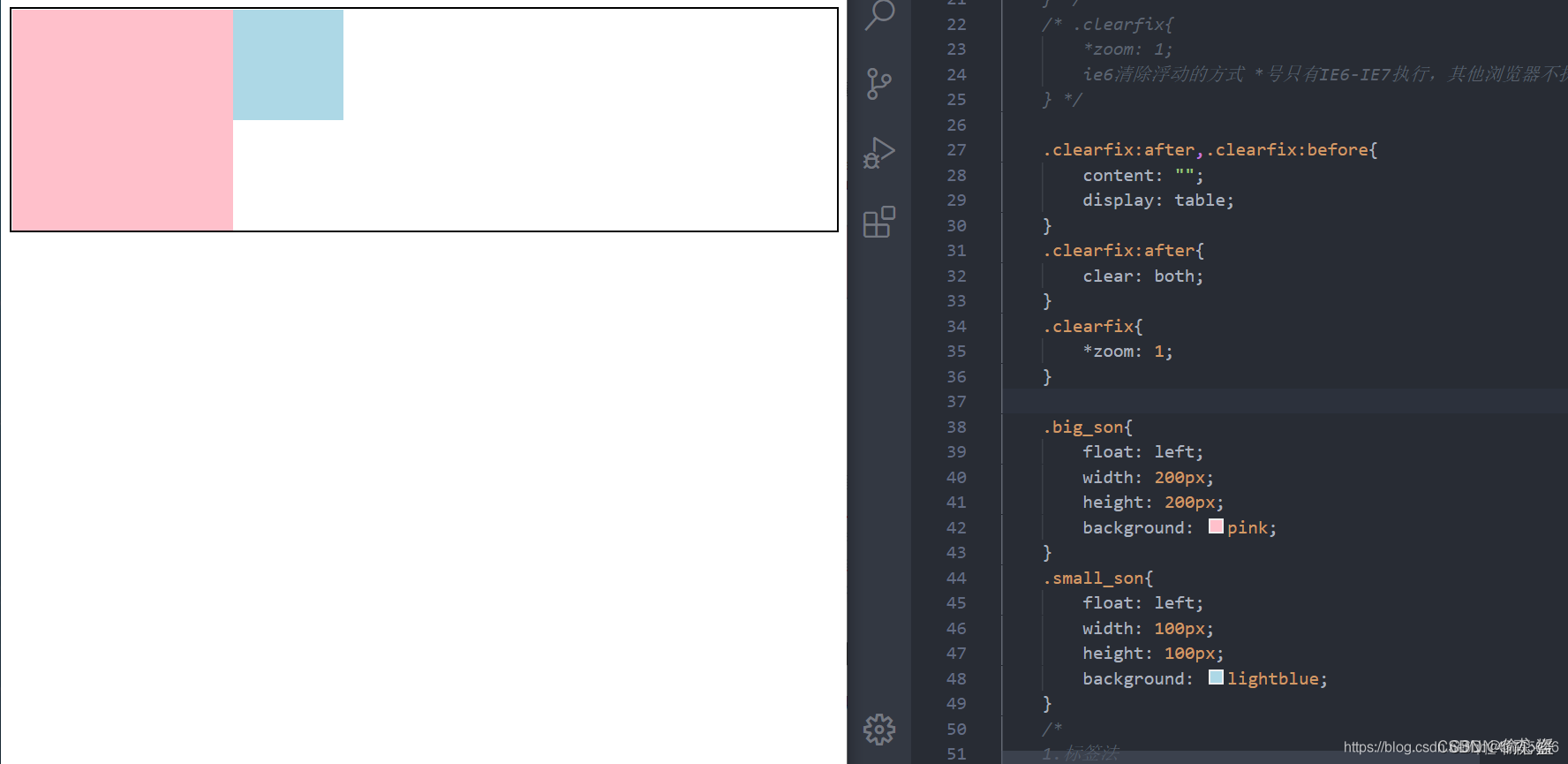Image resolution: width=1568 pixels, height=764 pixels.
Task: Click the '.big_son{' selector
Action: 1088,427
